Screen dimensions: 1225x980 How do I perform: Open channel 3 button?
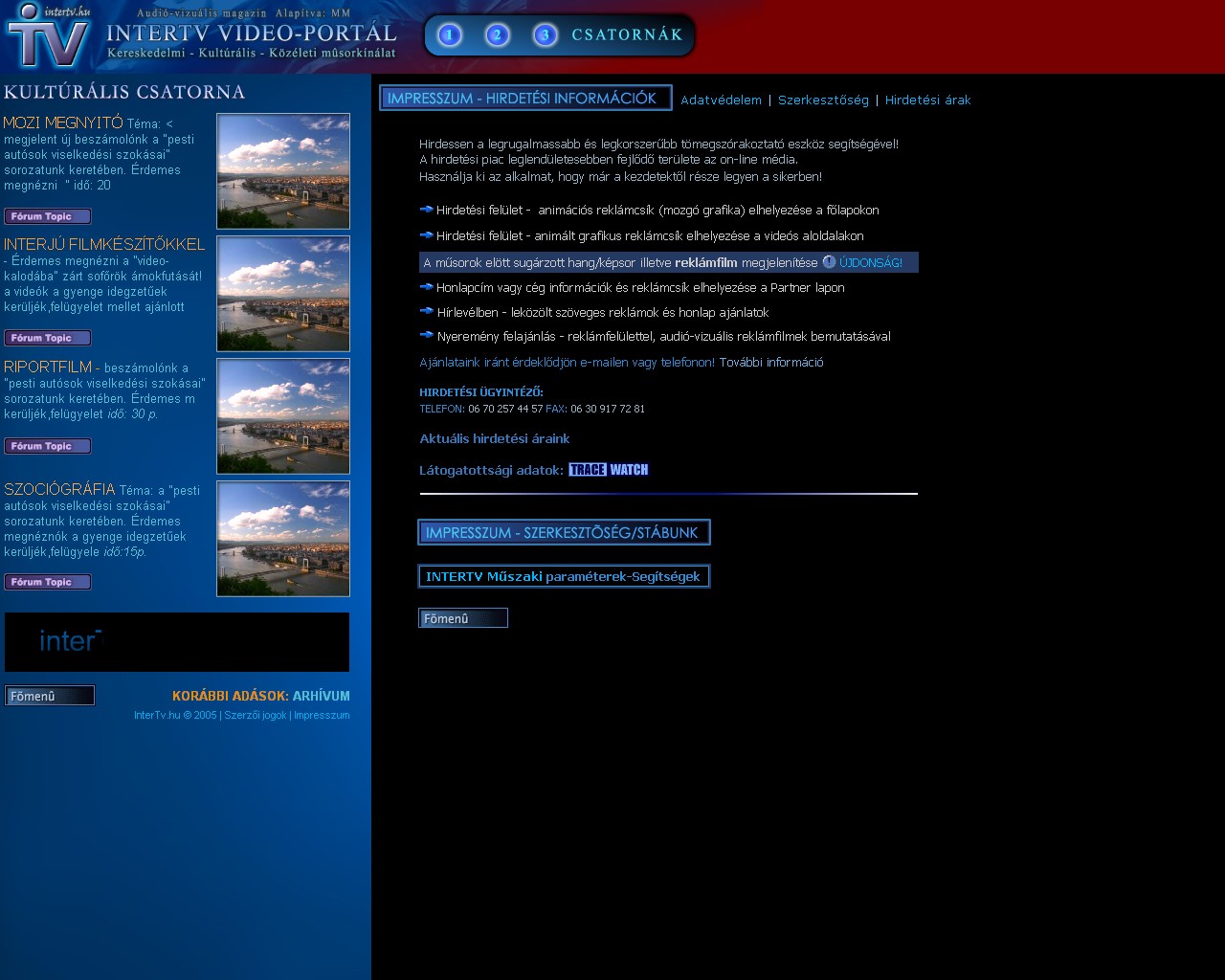click(546, 35)
